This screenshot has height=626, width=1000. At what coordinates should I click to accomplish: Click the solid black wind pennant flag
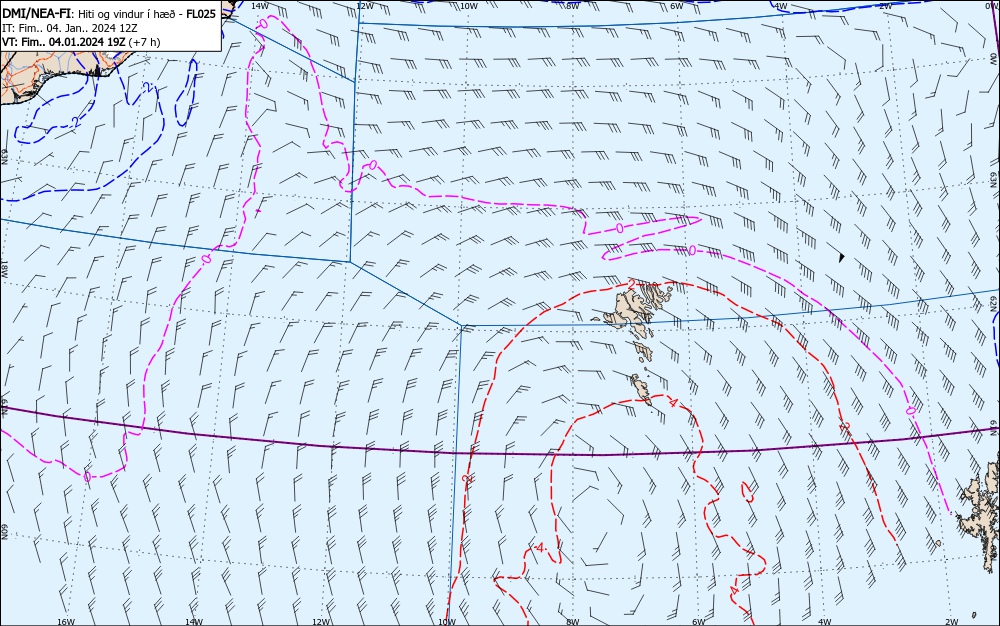point(842,257)
